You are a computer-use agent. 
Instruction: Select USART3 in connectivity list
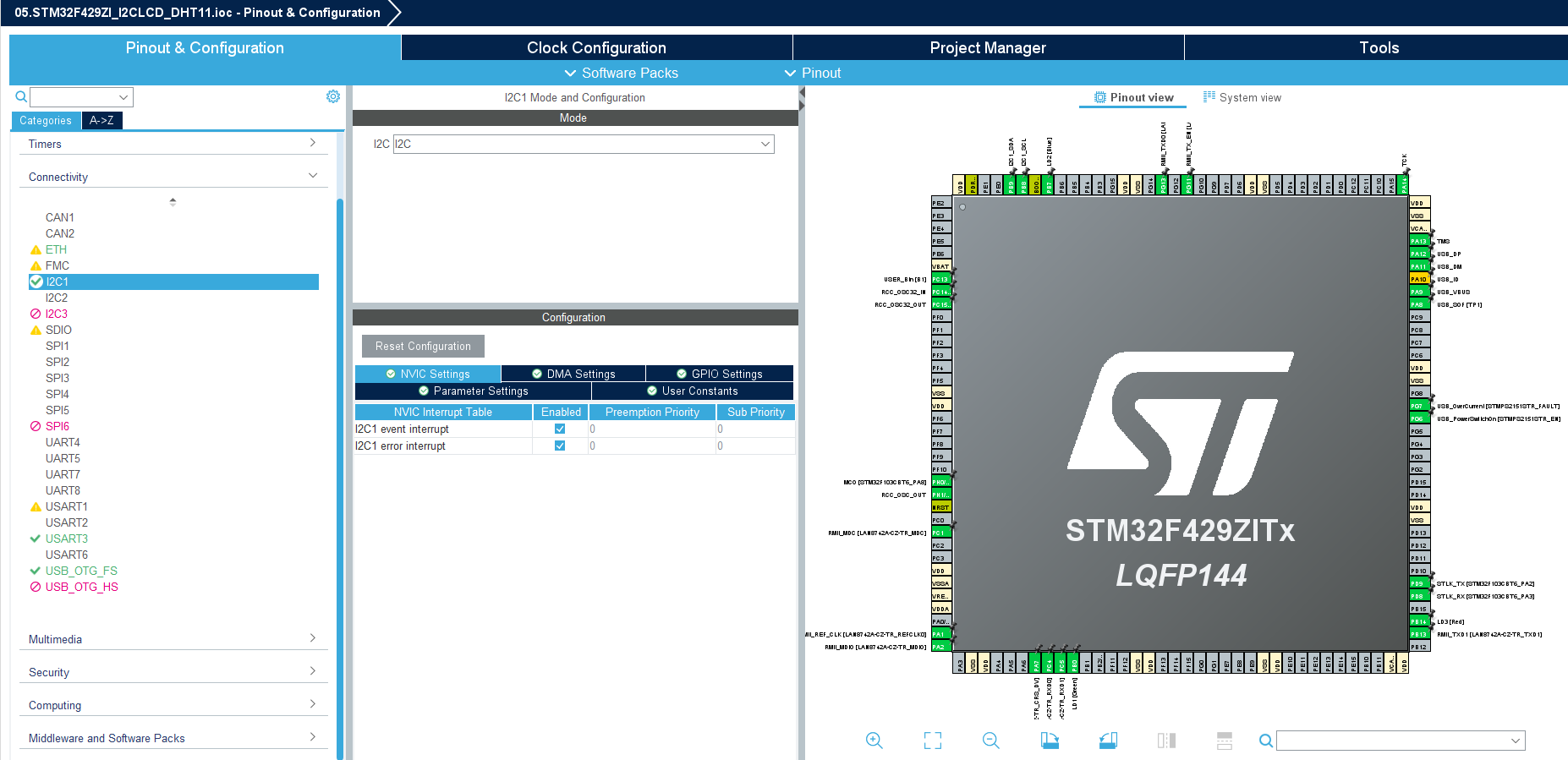pyautogui.click(x=67, y=539)
